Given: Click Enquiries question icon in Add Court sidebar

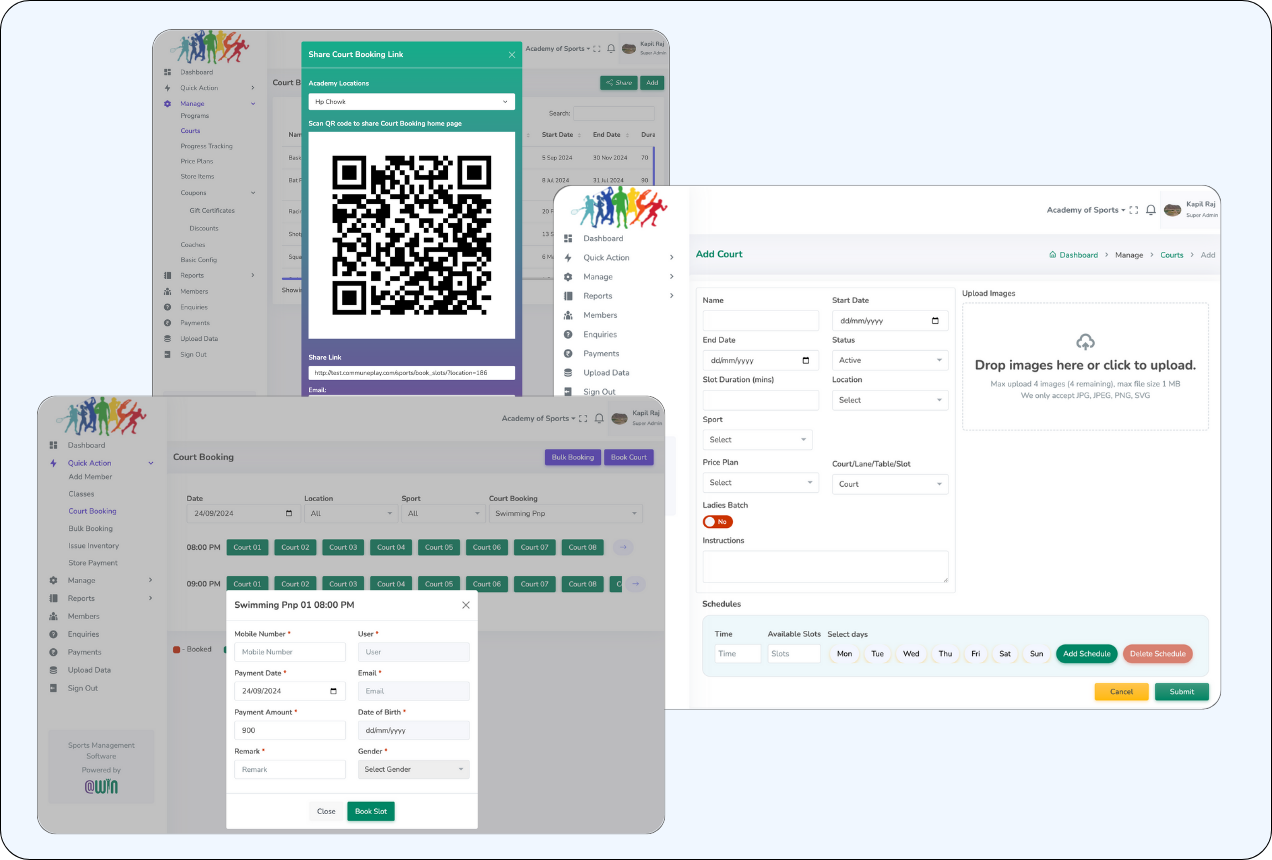Looking at the screenshot, I should [568, 334].
